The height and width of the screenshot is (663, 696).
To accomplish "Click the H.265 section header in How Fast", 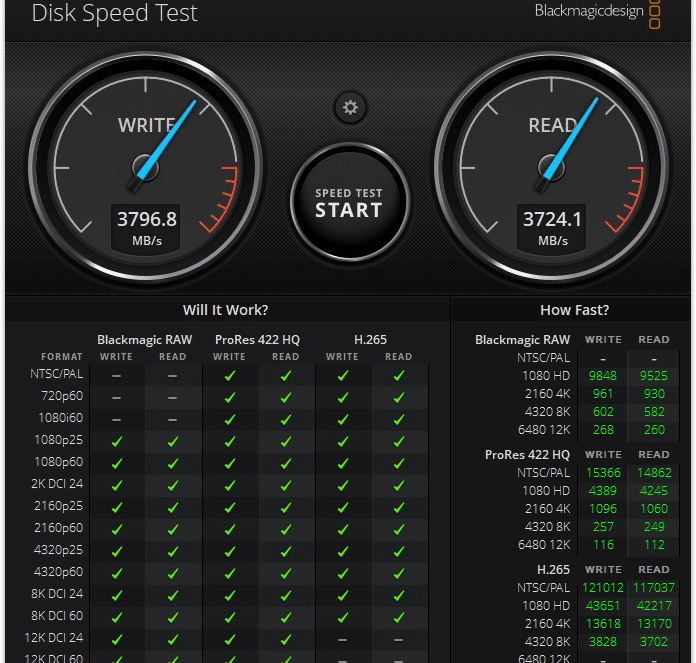I will pos(553,569).
